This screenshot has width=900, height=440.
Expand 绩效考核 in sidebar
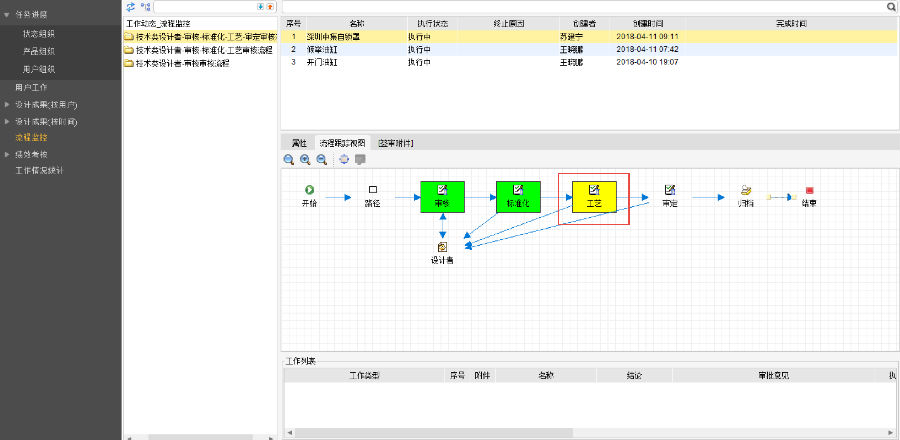click(6, 154)
